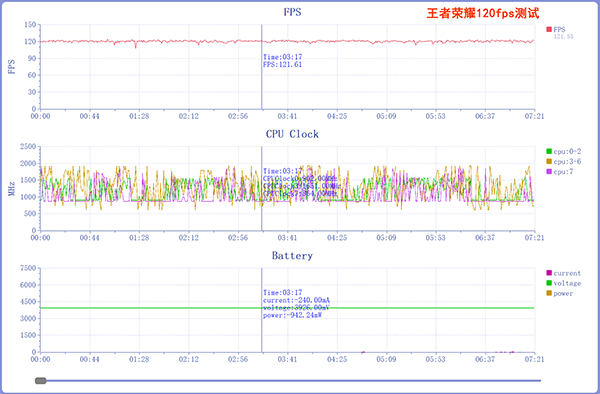Screen dimensions: 600x394
Task: Toggle the cpu:3-6 orange legend swatch
Action: click(549, 161)
